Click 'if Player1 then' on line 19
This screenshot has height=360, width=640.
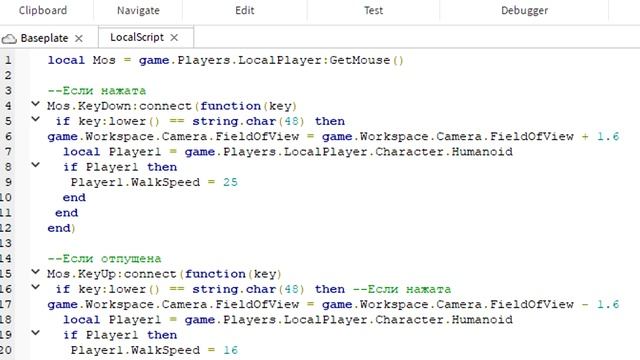pos(120,335)
